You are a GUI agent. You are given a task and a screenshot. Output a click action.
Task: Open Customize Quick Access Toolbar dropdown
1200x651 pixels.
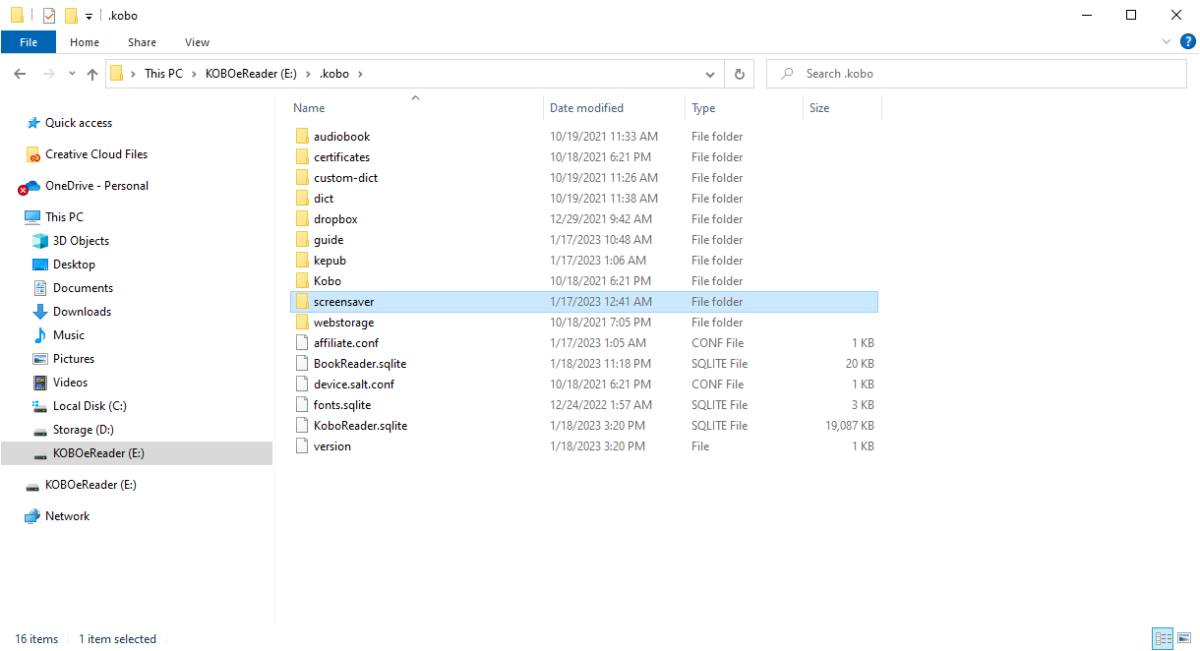(89, 16)
